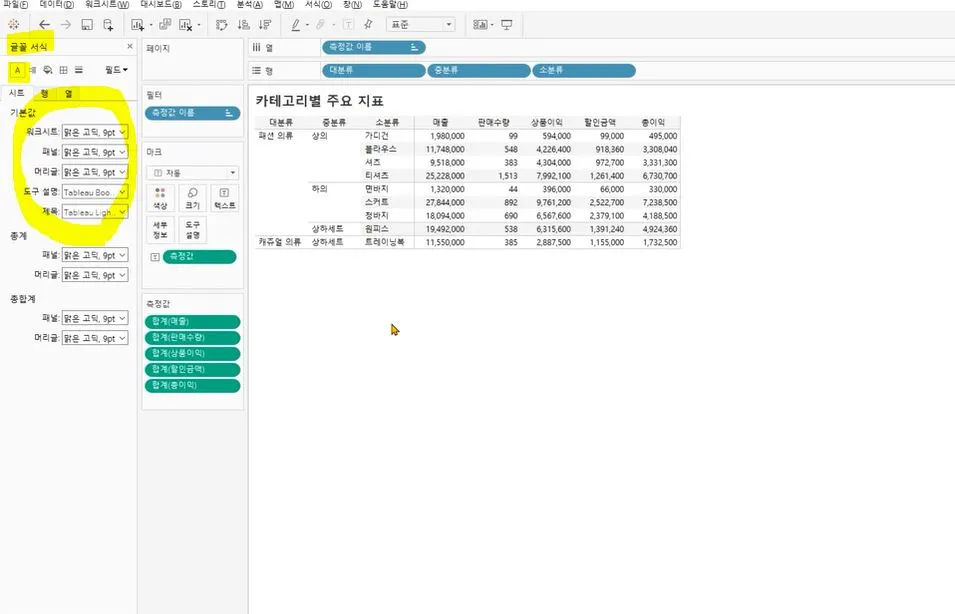Swap rows and columns using the toolbar icon
The image size is (955, 614).
click(x=220, y=26)
